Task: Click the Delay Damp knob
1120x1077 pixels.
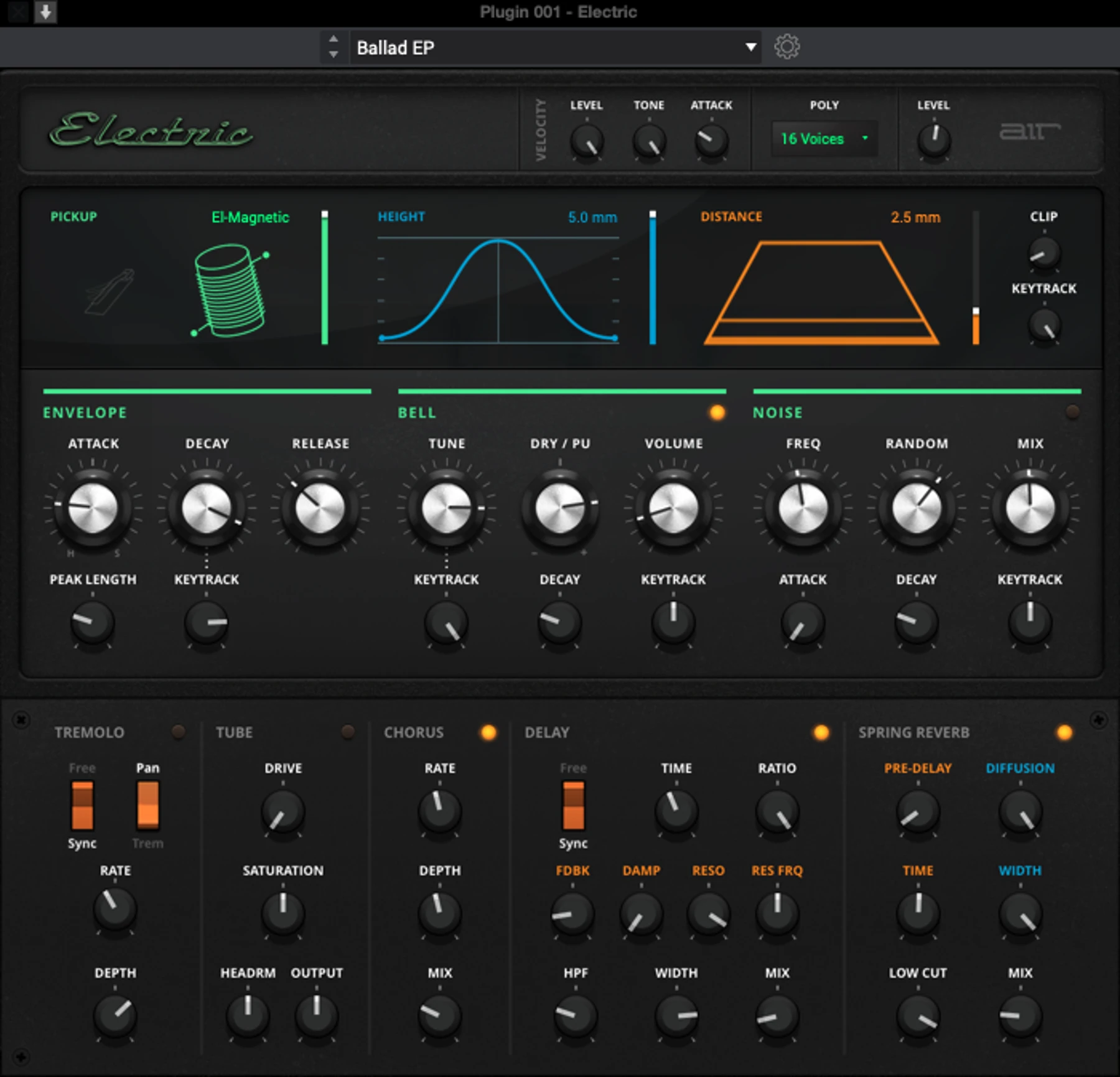Action: [x=641, y=914]
